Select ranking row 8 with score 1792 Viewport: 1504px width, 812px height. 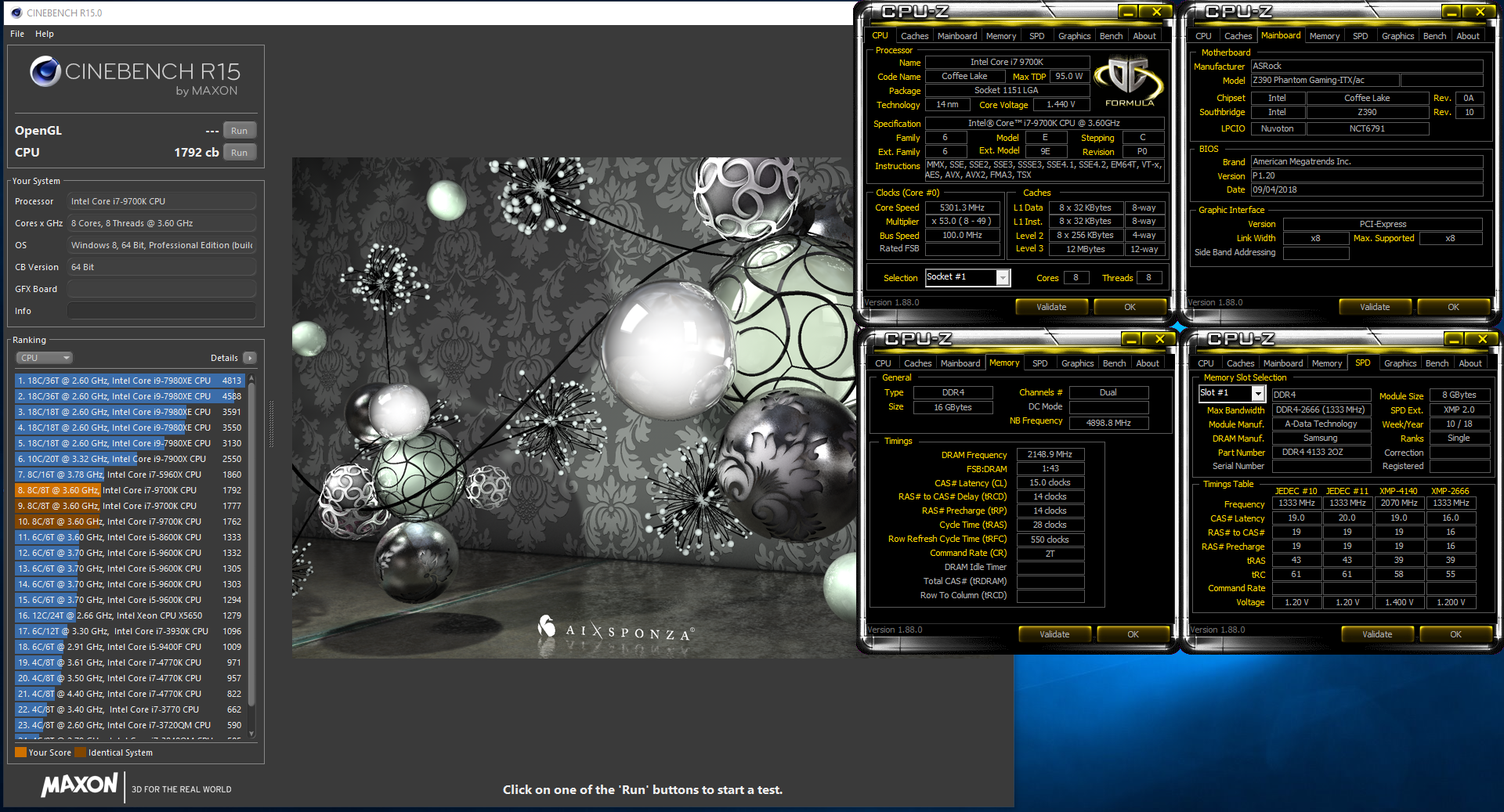pyautogui.click(x=129, y=490)
